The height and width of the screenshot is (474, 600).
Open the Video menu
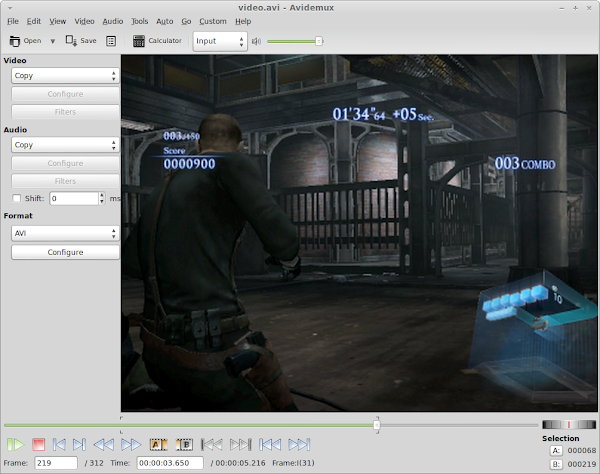pyautogui.click(x=84, y=21)
